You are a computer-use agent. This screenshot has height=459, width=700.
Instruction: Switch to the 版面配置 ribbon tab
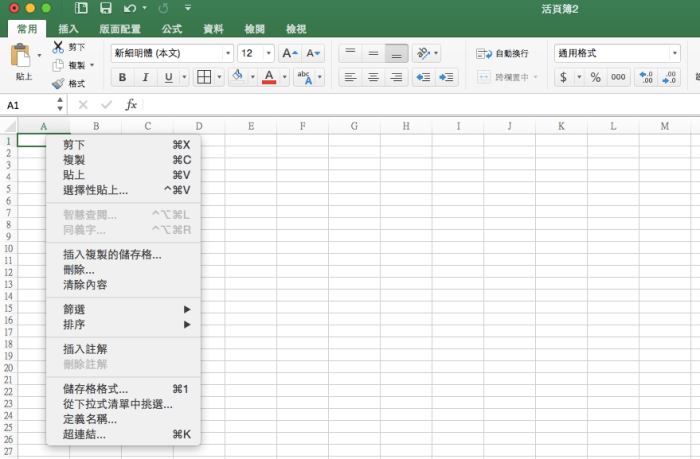coord(120,29)
